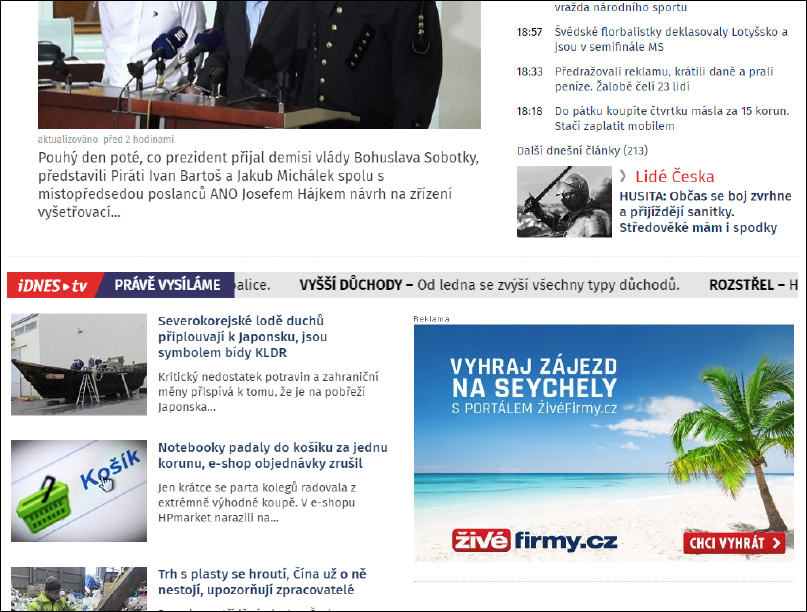Click the Seychelles beach ad banner

[604, 443]
